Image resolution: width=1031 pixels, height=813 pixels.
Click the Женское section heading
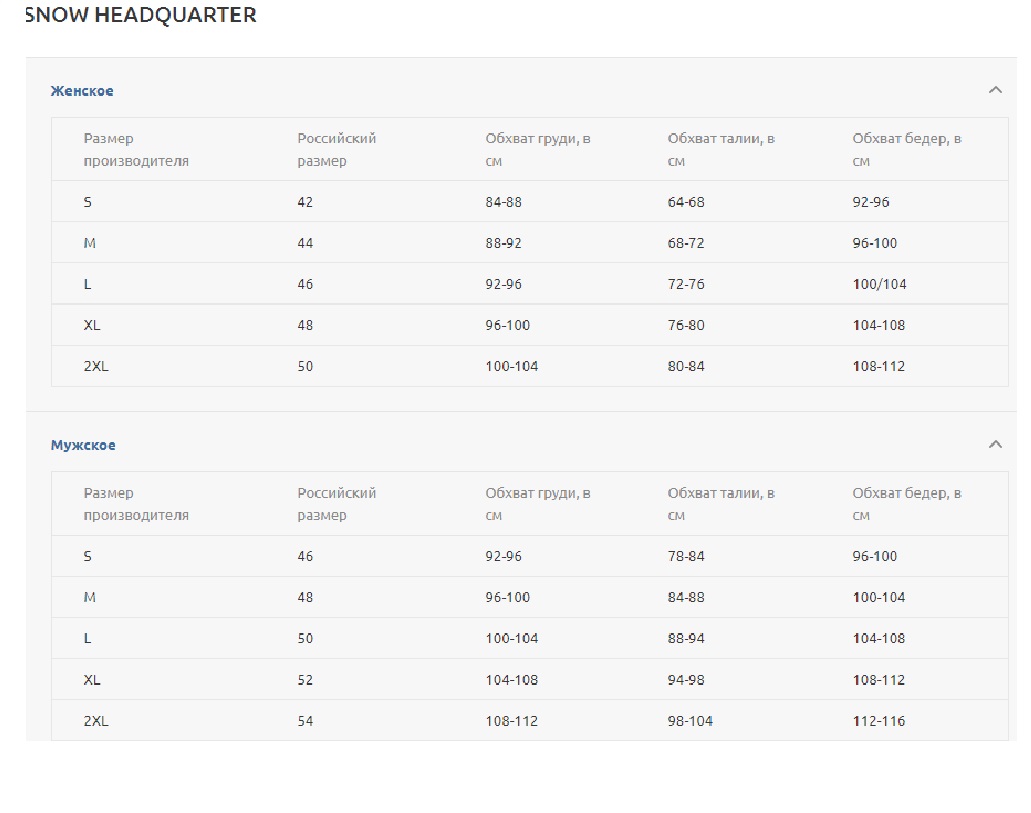82,91
